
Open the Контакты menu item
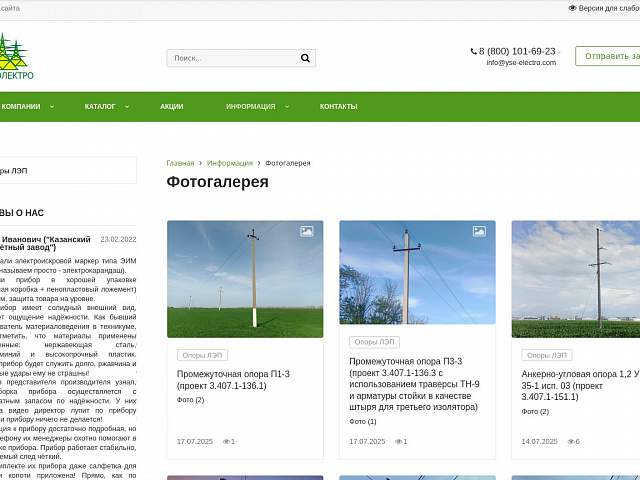[x=338, y=107]
